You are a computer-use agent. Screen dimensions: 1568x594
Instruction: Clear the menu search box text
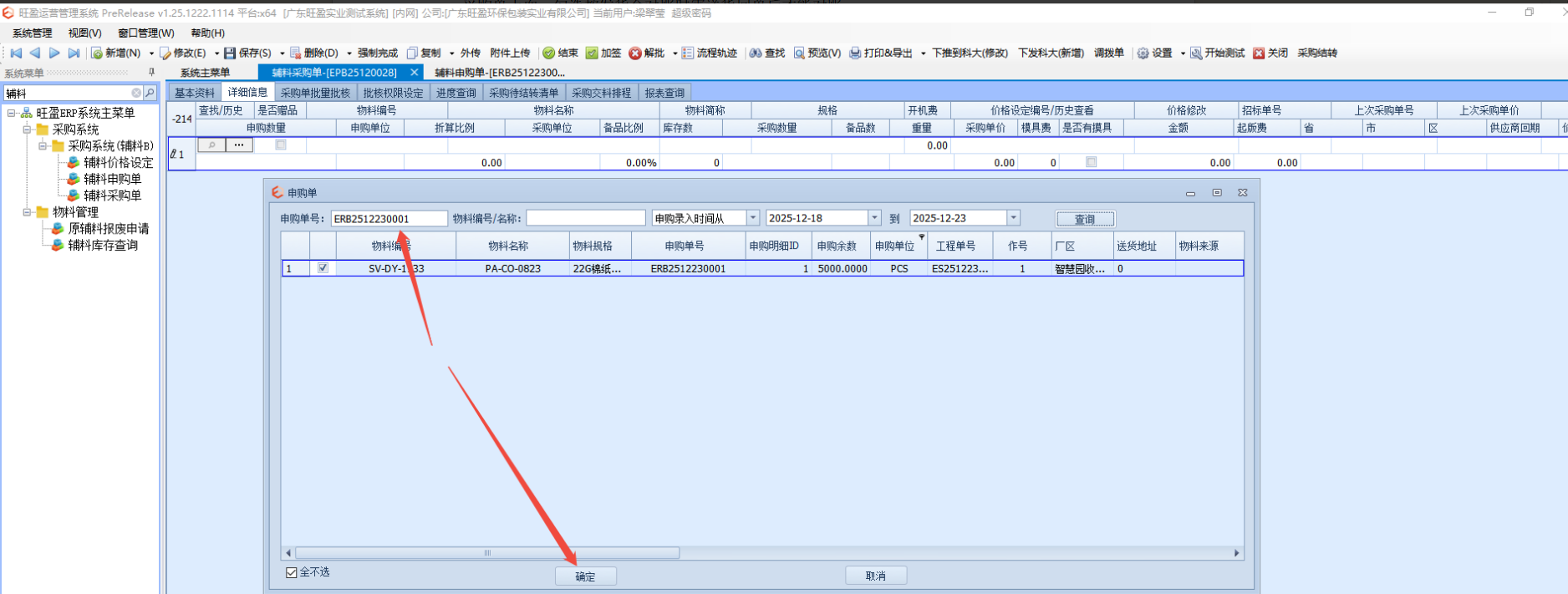(x=136, y=93)
